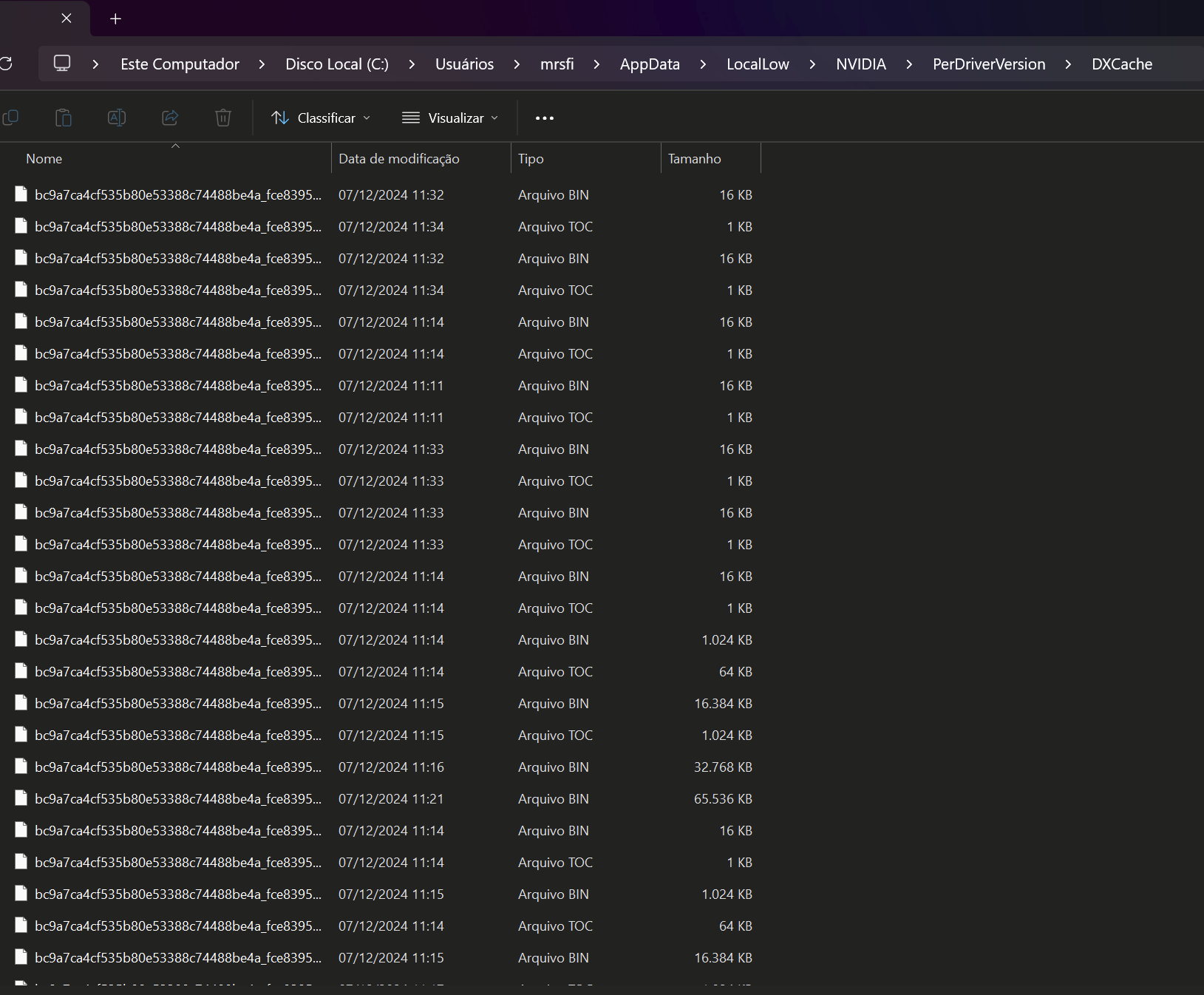This screenshot has width=1204, height=995.
Task: Click Arquivo BIN type in the 11:21 row
Action: click(x=554, y=798)
